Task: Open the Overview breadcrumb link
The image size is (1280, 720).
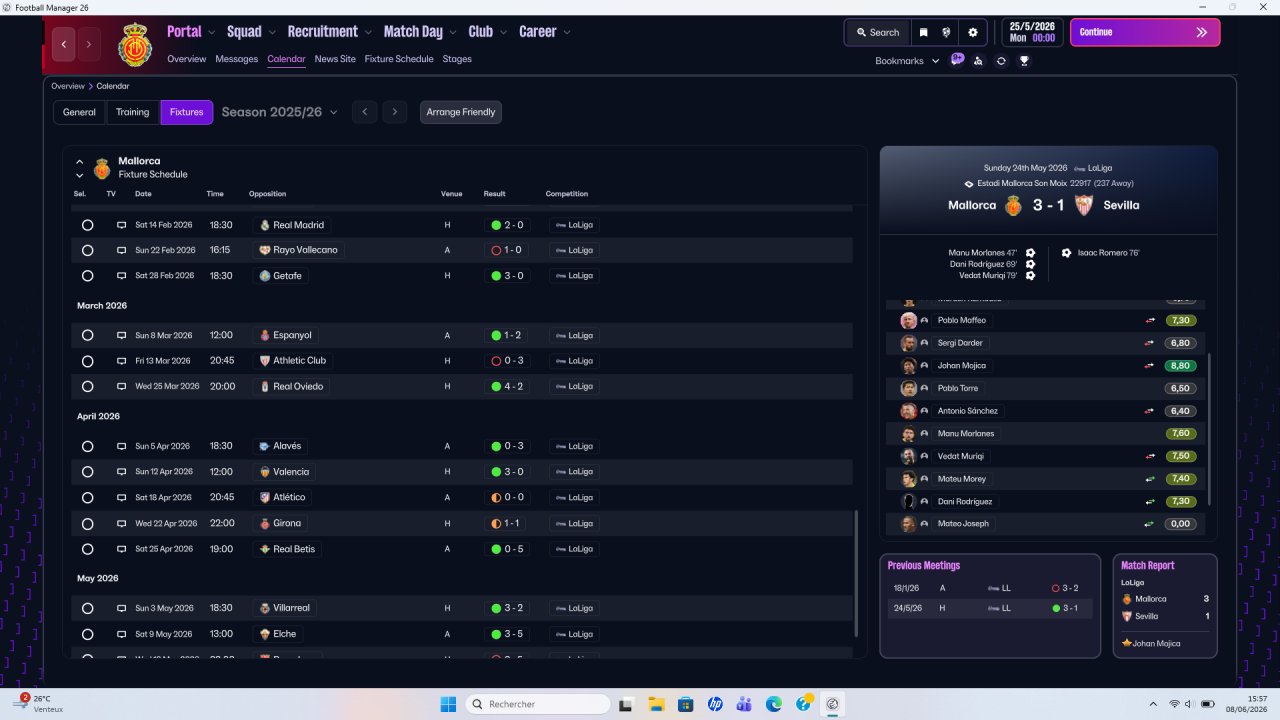Action: [x=68, y=86]
